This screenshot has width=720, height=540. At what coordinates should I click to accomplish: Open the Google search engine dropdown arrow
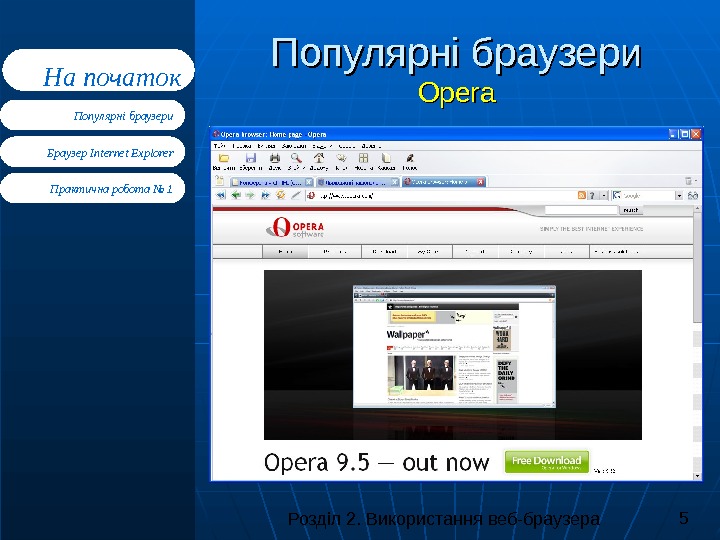679,196
